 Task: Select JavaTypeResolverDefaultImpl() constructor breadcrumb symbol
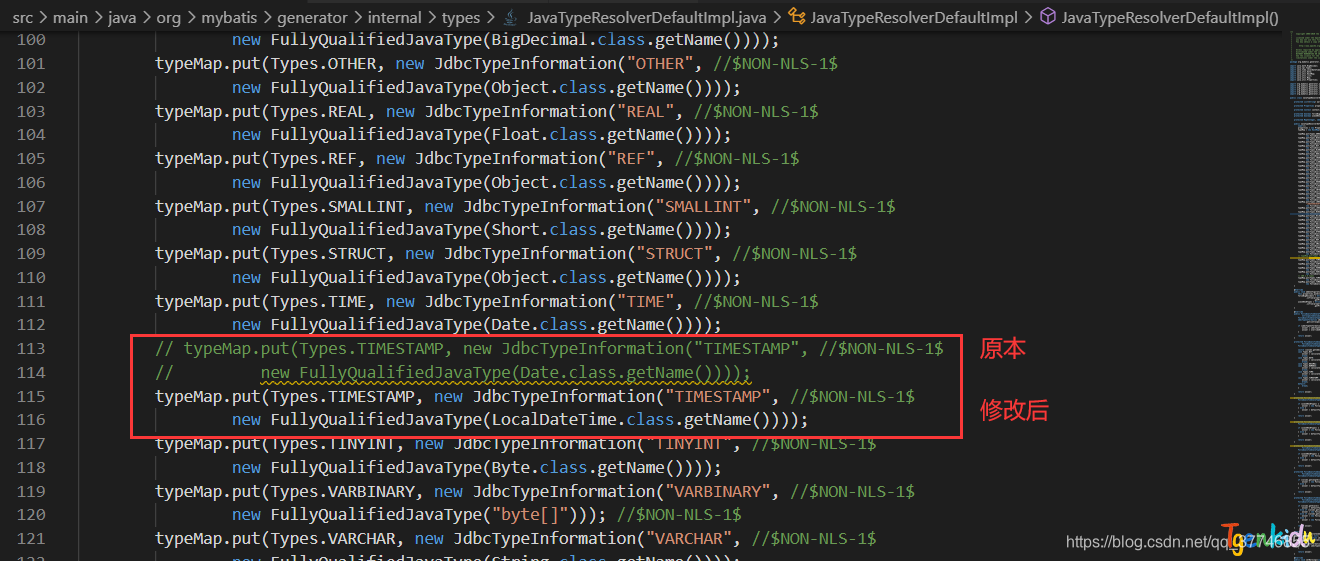(1170, 17)
